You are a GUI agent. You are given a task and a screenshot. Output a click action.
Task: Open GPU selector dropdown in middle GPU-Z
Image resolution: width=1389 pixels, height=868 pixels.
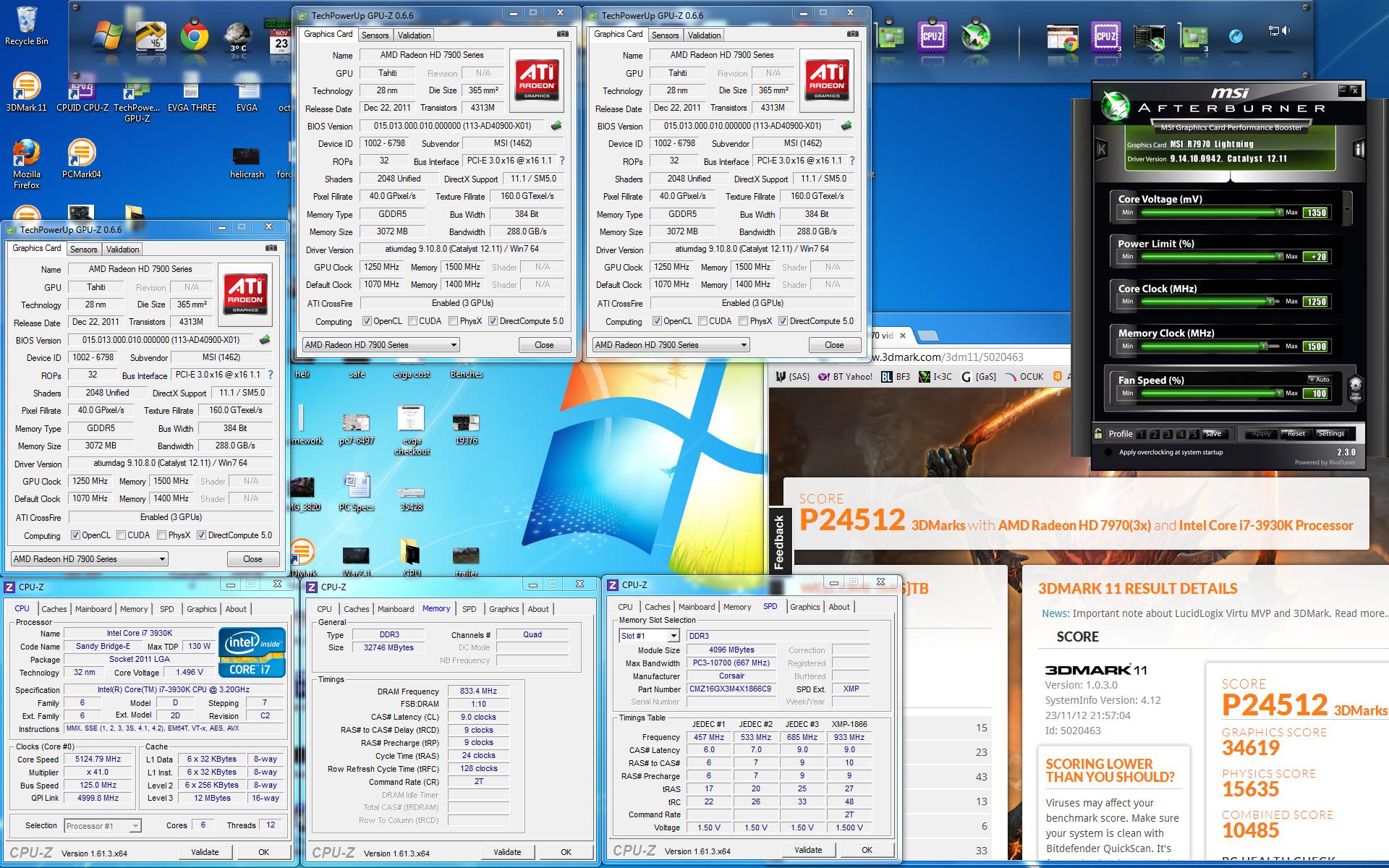pyautogui.click(x=381, y=345)
